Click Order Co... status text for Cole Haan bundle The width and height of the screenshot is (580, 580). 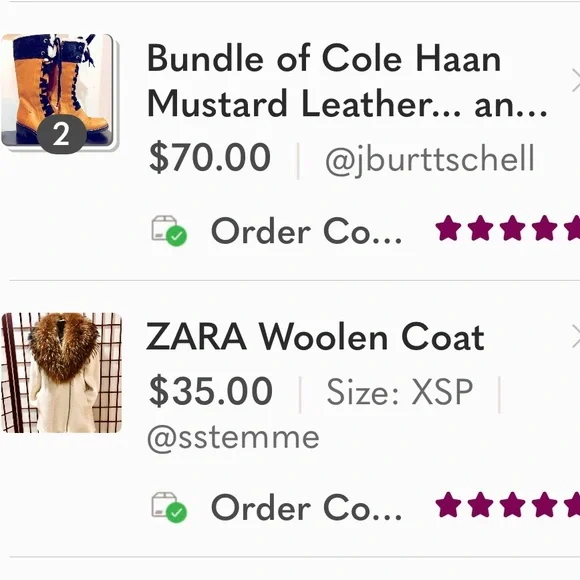click(306, 231)
